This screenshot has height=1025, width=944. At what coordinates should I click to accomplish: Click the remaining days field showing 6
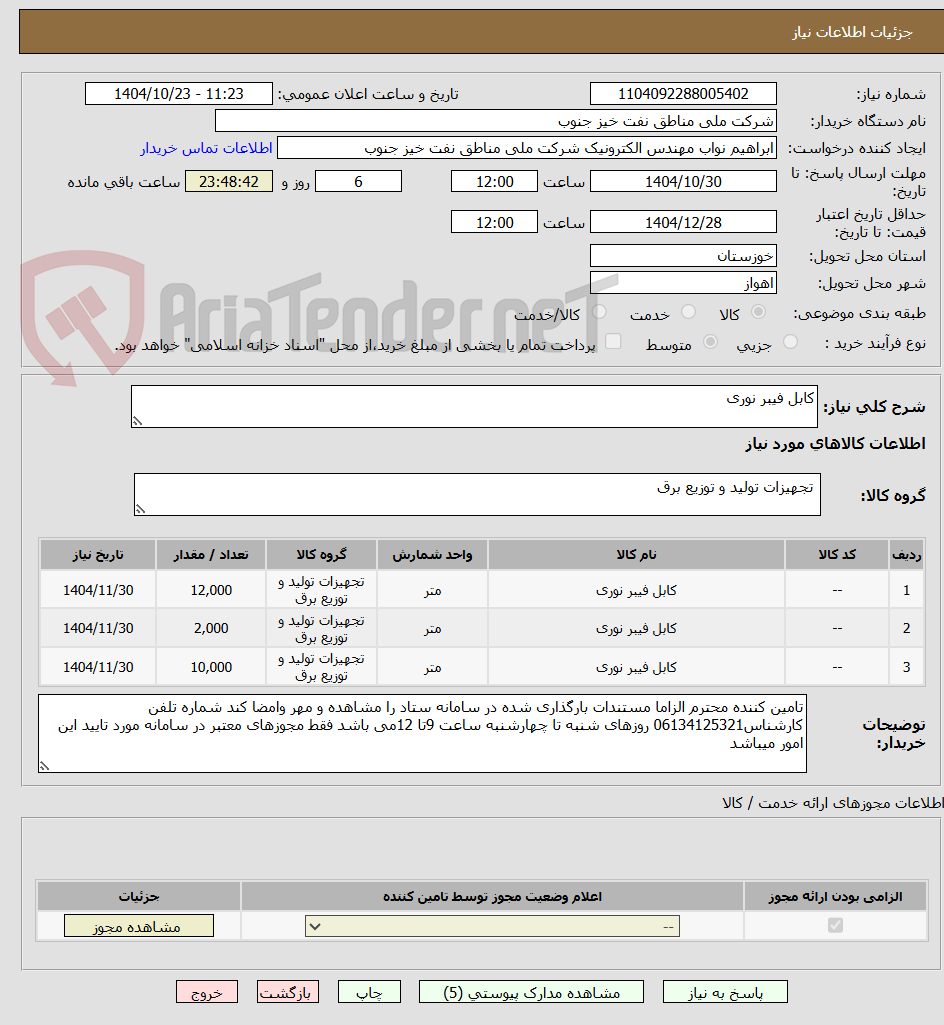tap(358, 181)
